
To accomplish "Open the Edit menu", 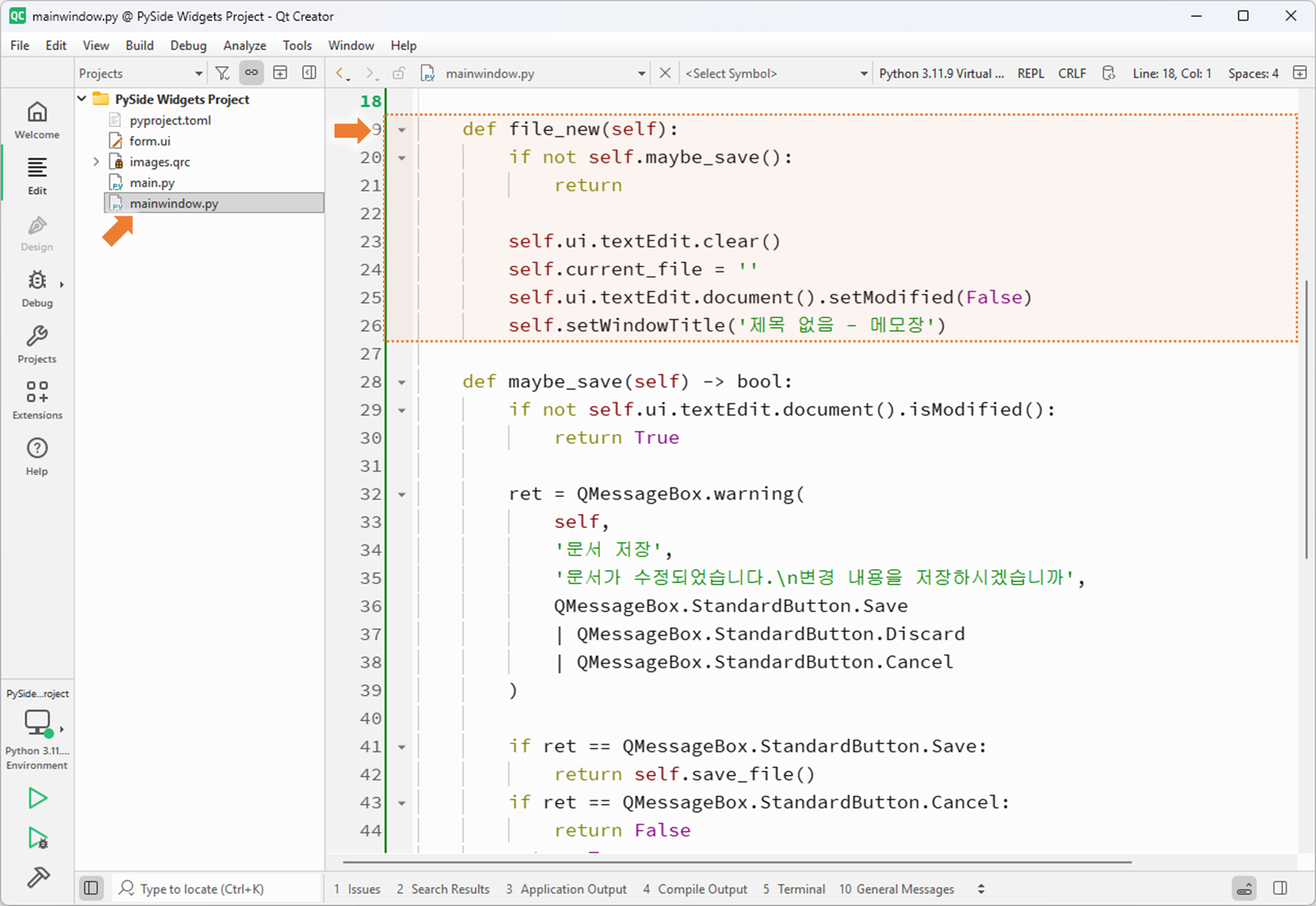I will coord(56,45).
